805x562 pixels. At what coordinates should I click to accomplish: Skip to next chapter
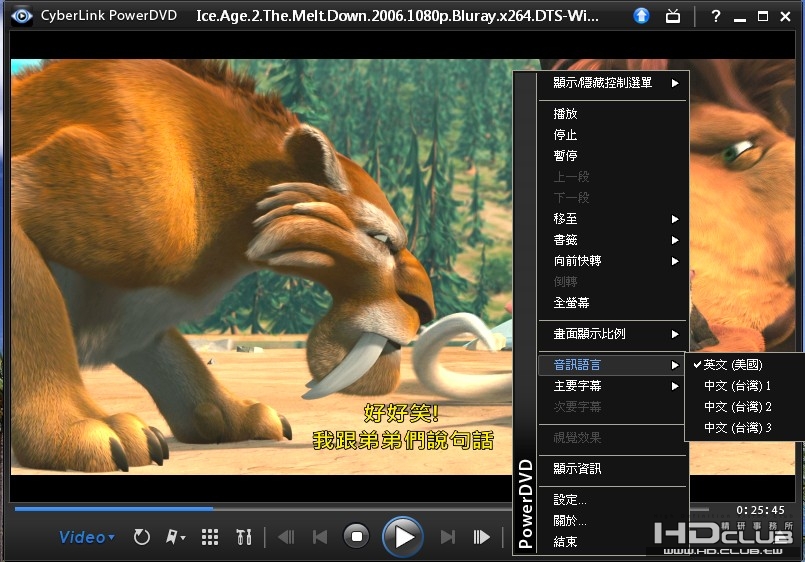pyautogui.click(x=448, y=537)
